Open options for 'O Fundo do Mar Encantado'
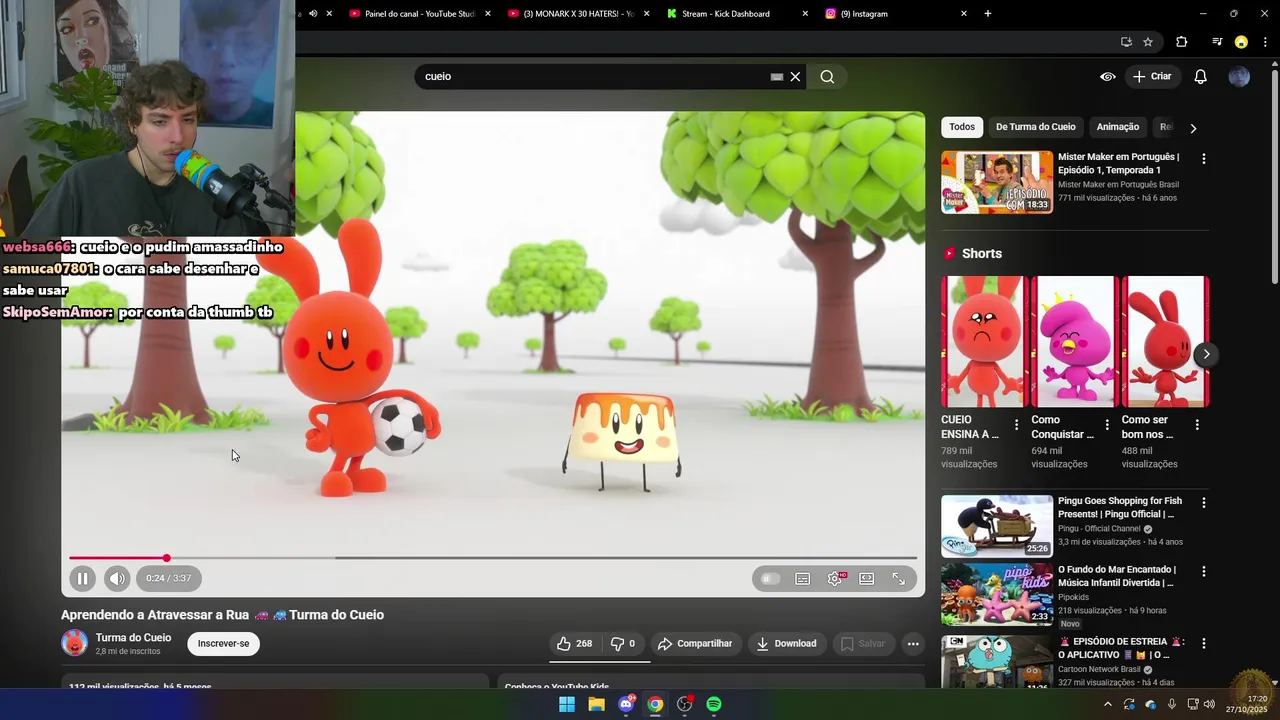This screenshot has height=720, width=1280. 1204,572
